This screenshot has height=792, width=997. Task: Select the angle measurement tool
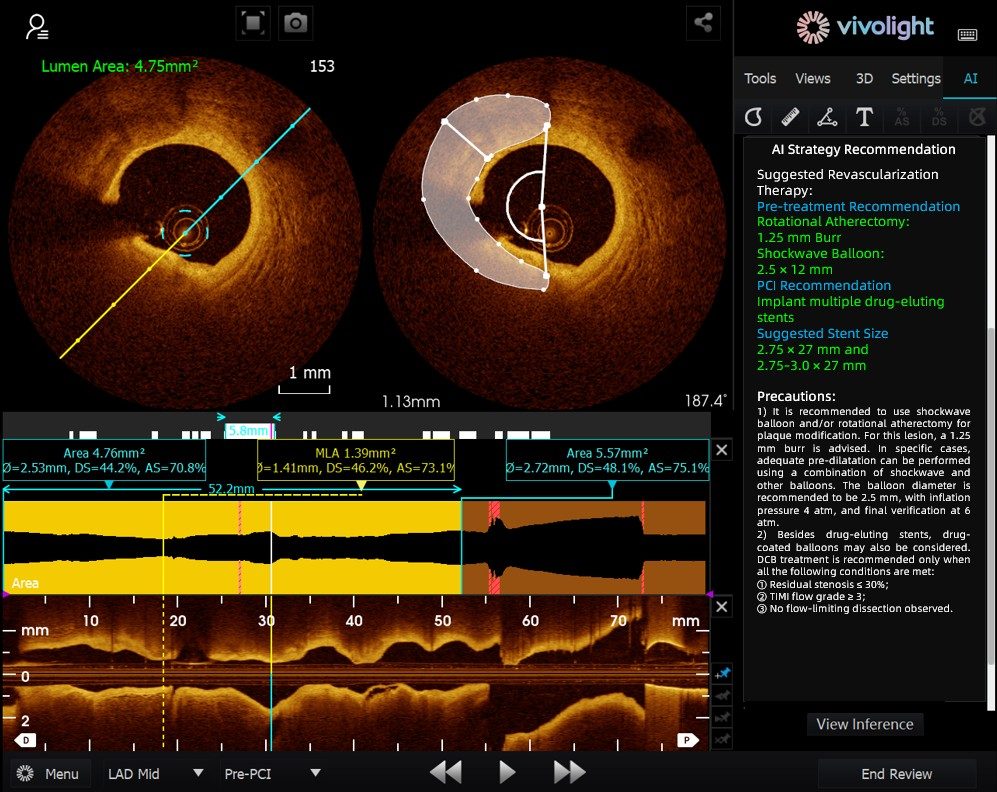click(x=827, y=118)
